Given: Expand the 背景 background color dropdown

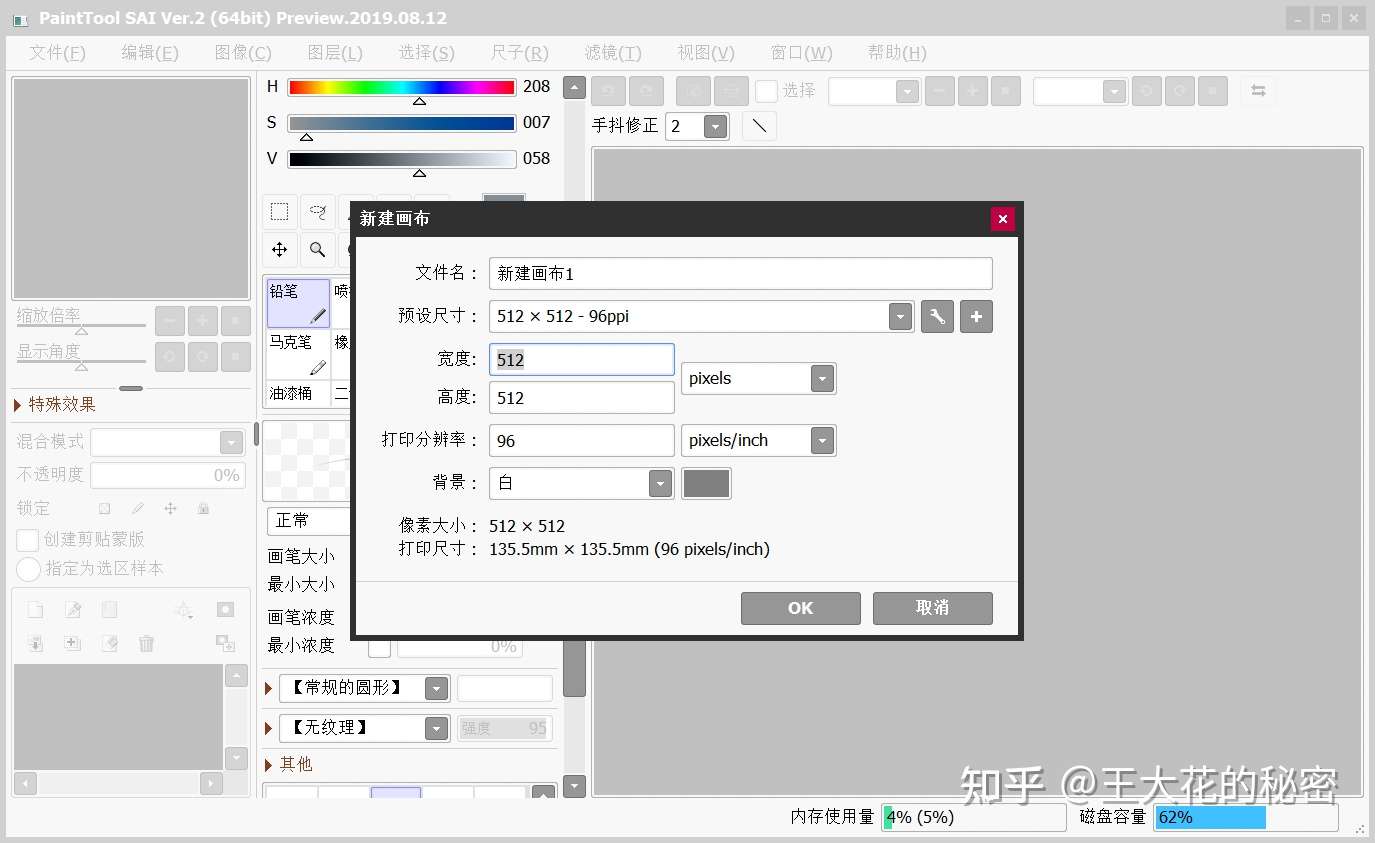Looking at the screenshot, I should pyautogui.click(x=660, y=483).
